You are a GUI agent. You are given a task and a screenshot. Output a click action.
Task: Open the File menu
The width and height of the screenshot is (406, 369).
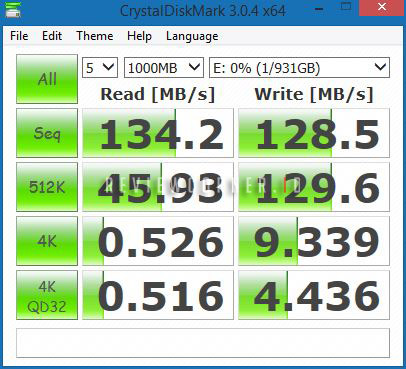tap(19, 36)
